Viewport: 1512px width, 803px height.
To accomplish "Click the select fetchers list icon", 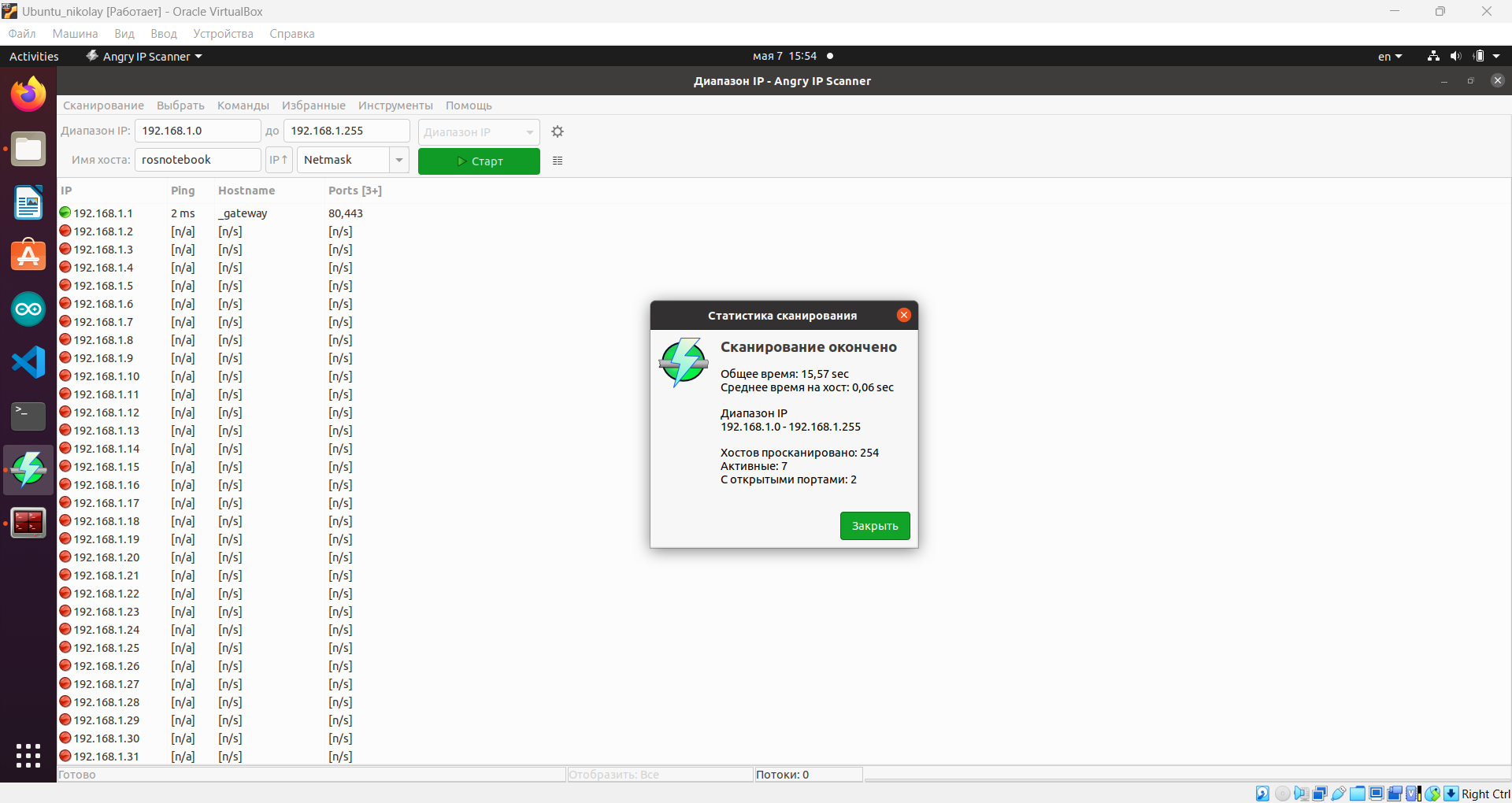I will pos(558,161).
